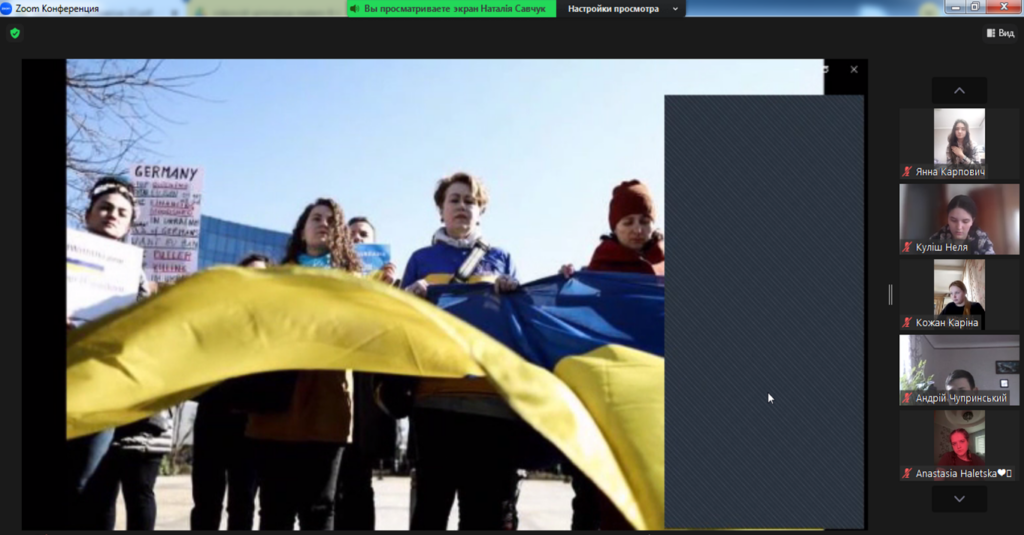Click the Zoom logo in title bar
The image size is (1024, 535).
click(7, 8)
